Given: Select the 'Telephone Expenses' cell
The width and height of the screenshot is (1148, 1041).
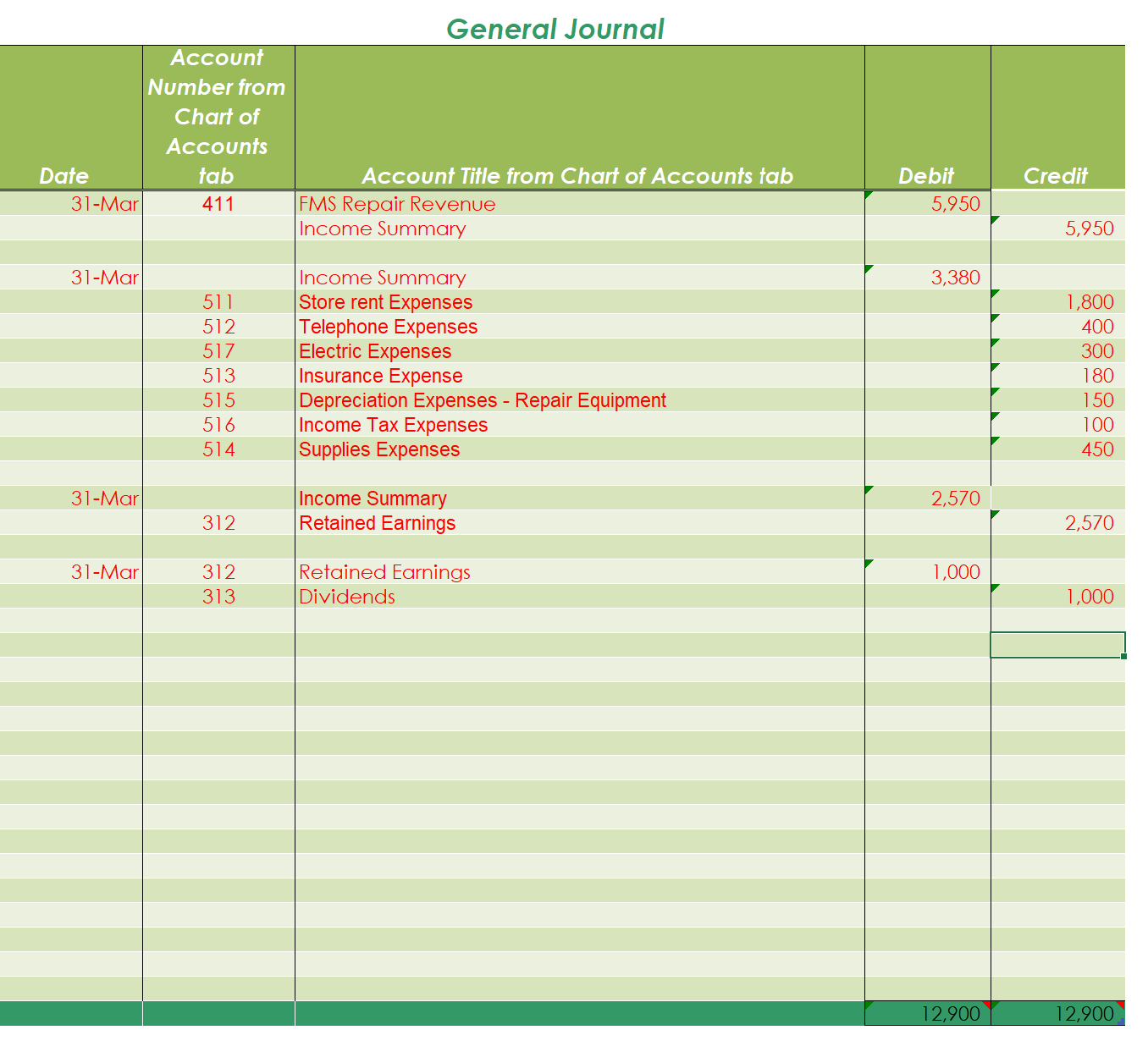Looking at the screenshot, I should 580,327.
